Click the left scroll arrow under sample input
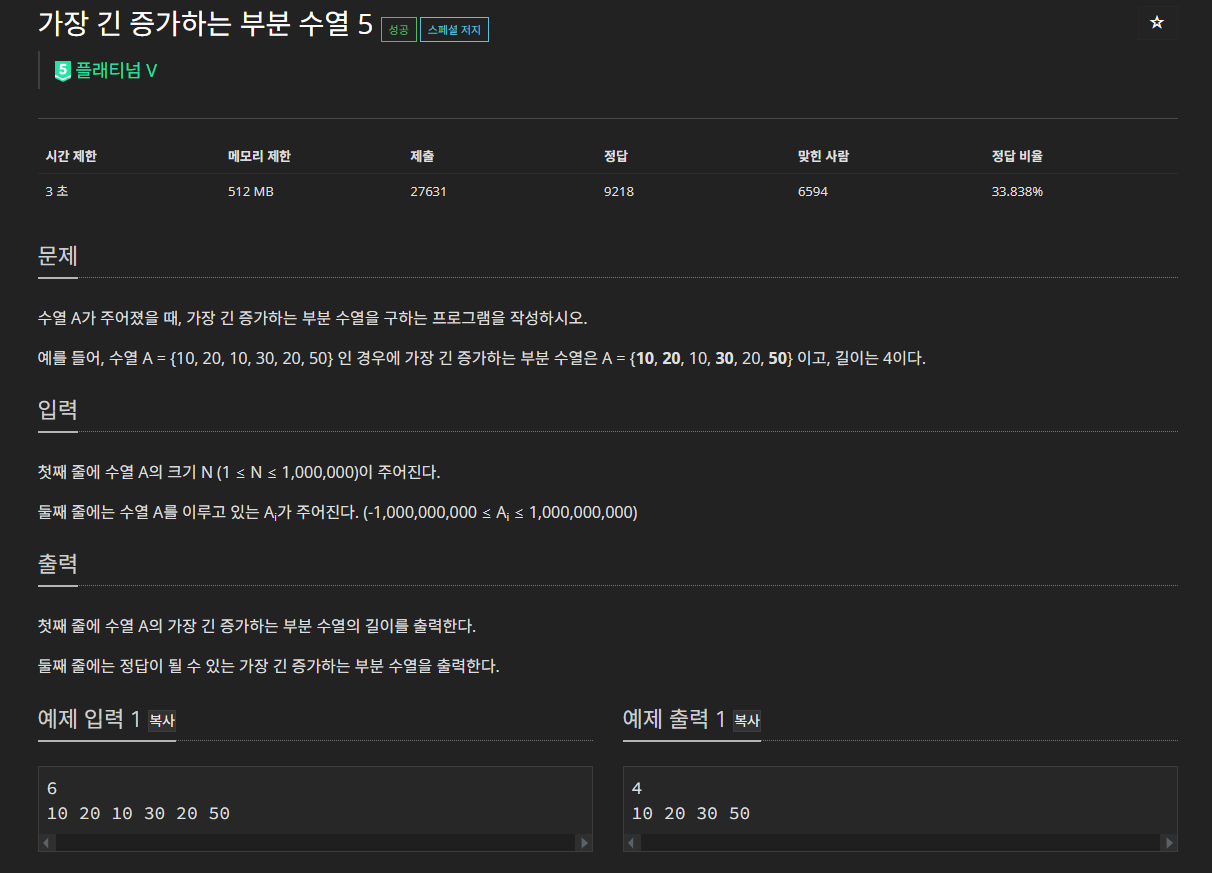The height and width of the screenshot is (873, 1212). [47, 843]
